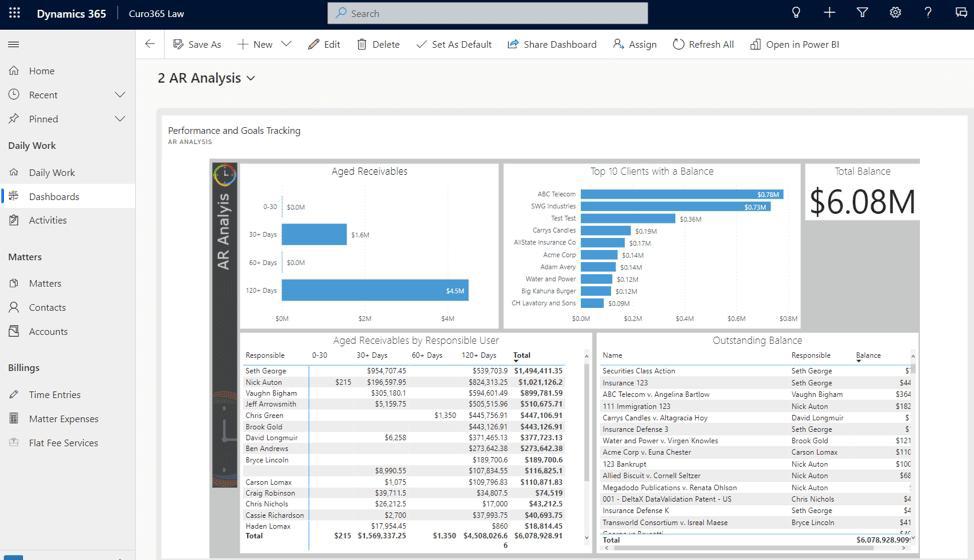Open the settings gear icon
The height and width of the screenshot is (560, 974).
click(895, 13)
